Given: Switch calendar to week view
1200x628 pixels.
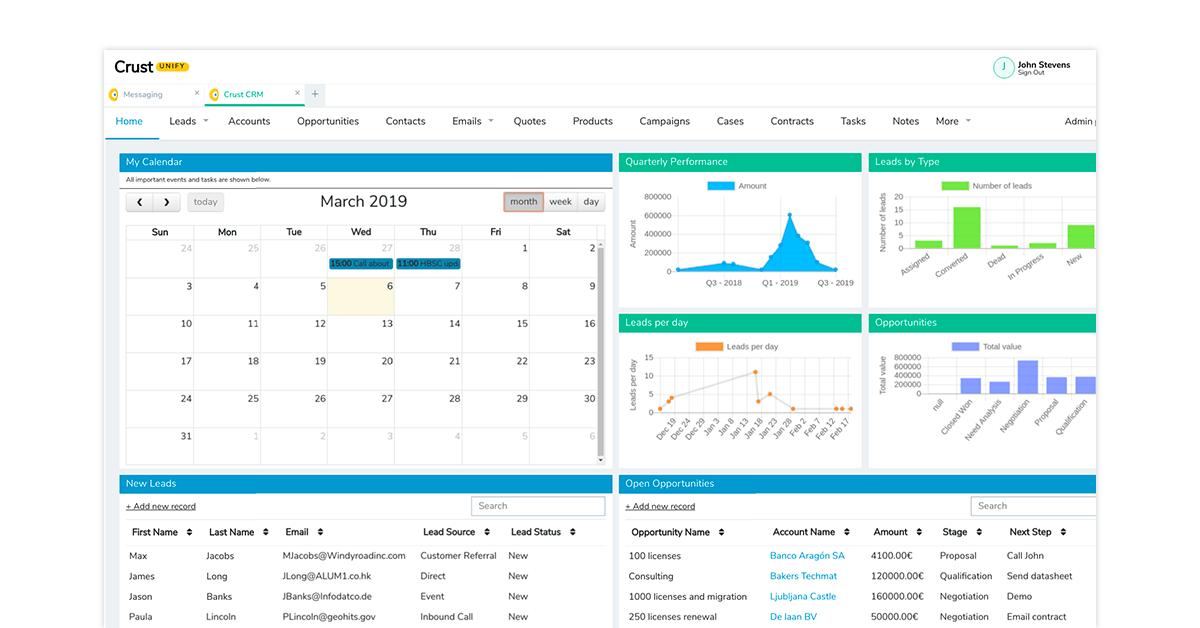Looking at the screenshot, I should [561, 202].
